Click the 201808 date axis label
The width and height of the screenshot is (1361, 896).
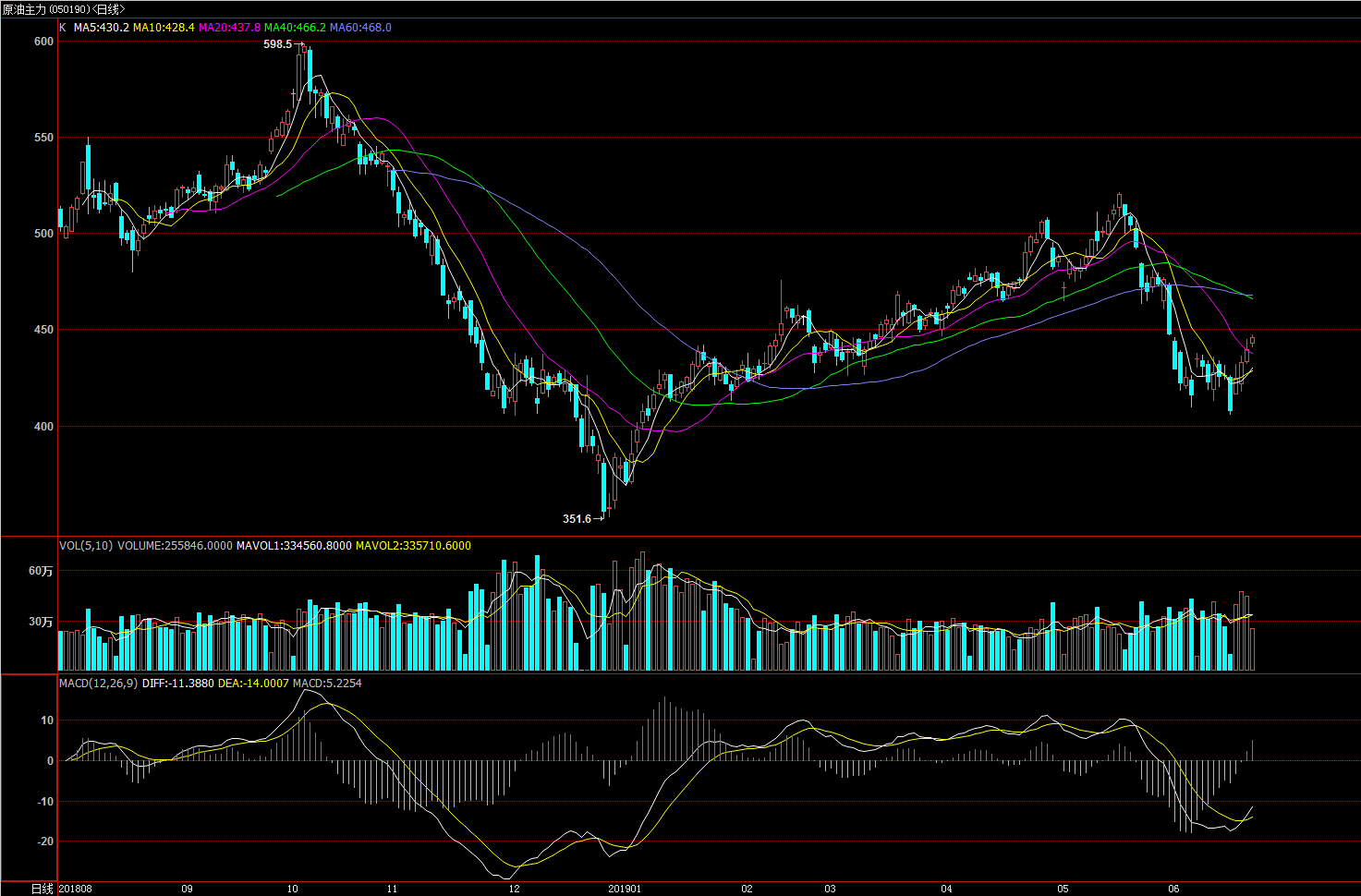pyautogui.click(x=76, y=889)
